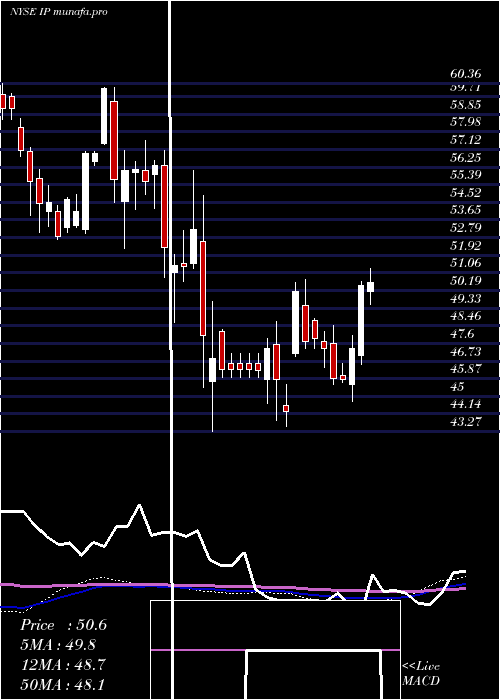The width and height of the screenshot is (500, 700).
Task: Select the 58.85 price axis label
Action: pos(465,105)
